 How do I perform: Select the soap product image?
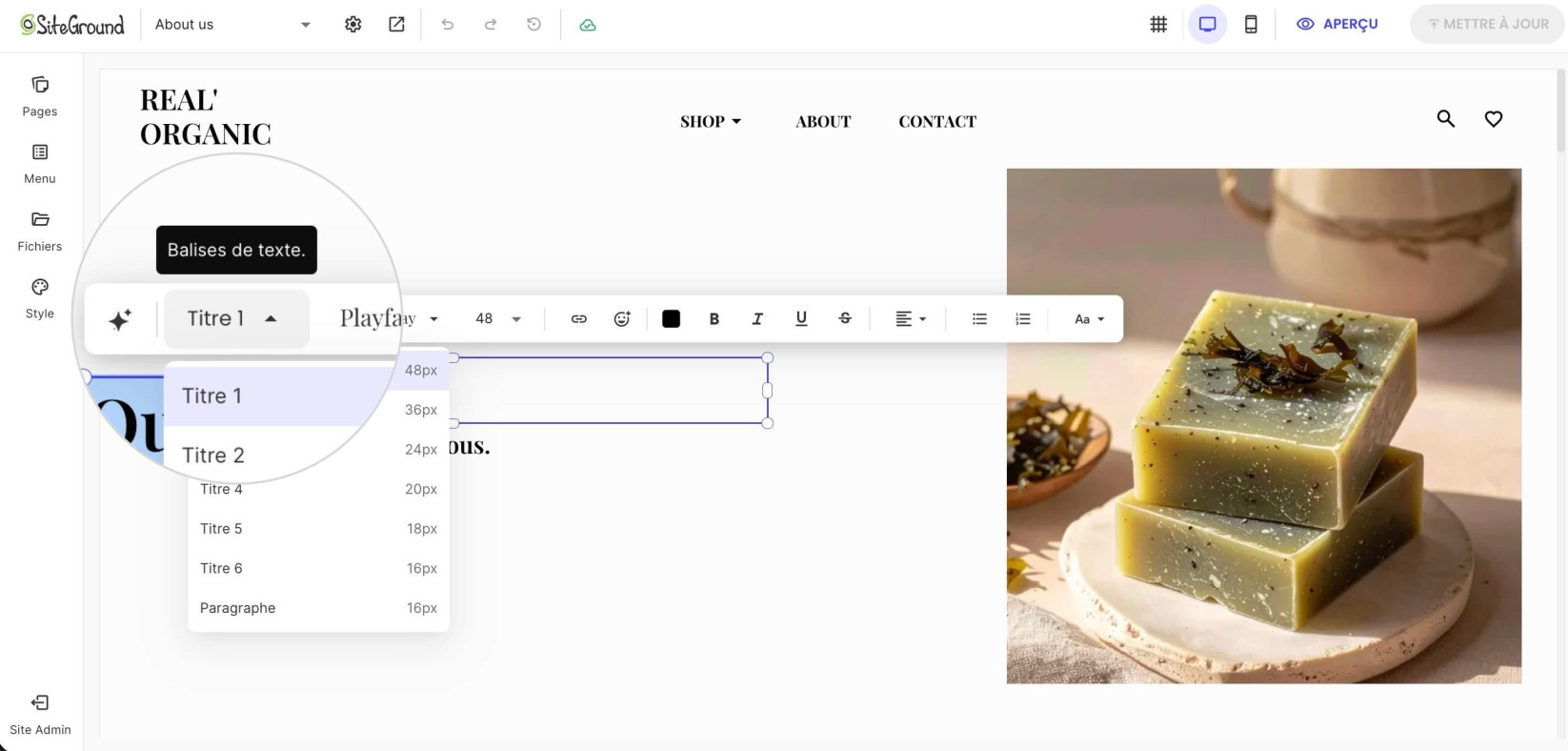pyautogui.click(x=1263, y=426)
